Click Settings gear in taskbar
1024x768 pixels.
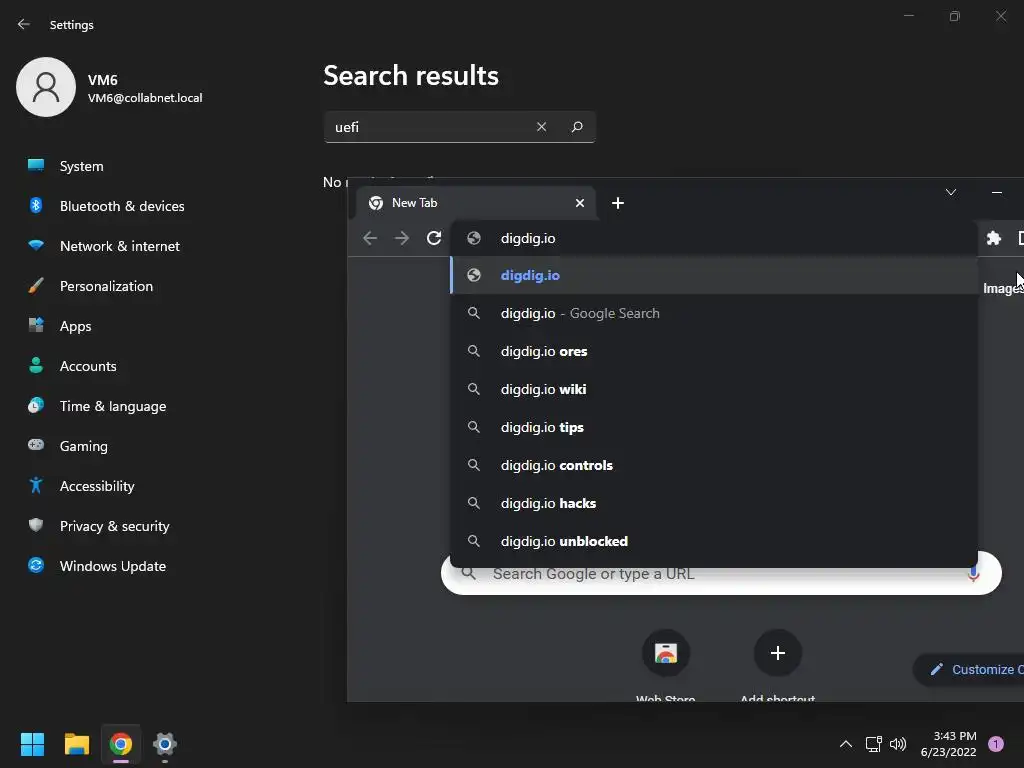tap(165, 744)
